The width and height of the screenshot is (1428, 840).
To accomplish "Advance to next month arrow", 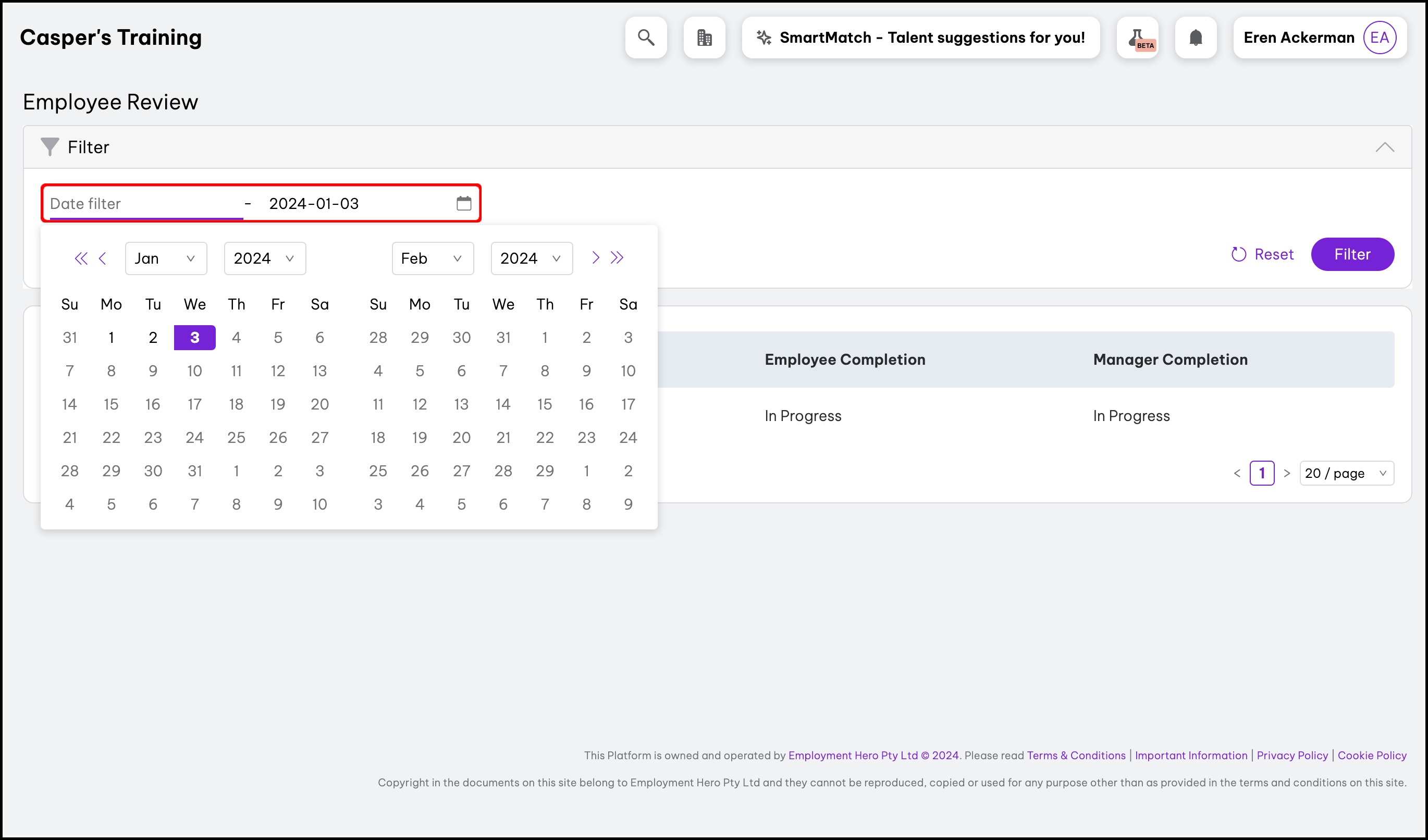I will click(595, 258).
